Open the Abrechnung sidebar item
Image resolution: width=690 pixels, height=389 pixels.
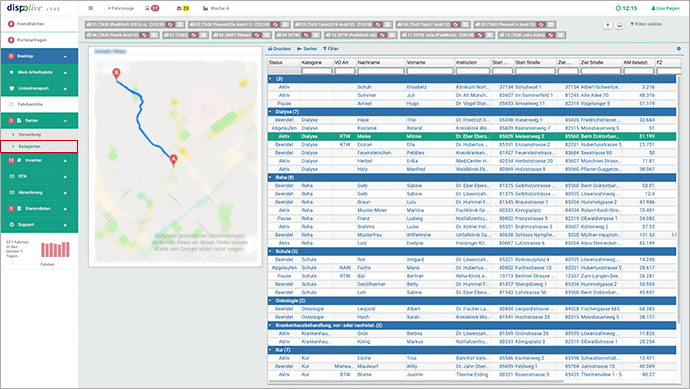tap(40, 193)
